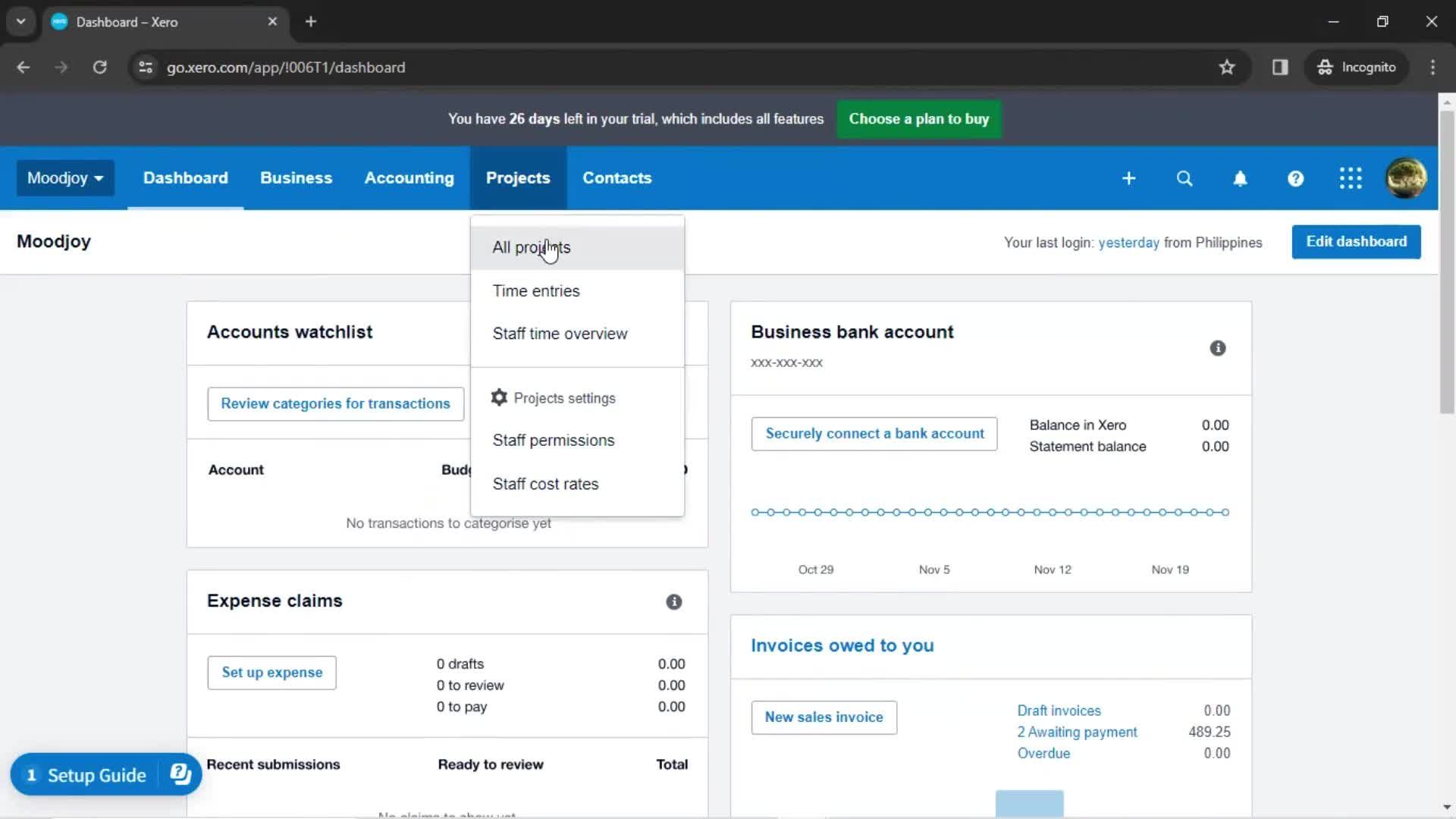Open the user profile avatar menu

click(1406, 178)
